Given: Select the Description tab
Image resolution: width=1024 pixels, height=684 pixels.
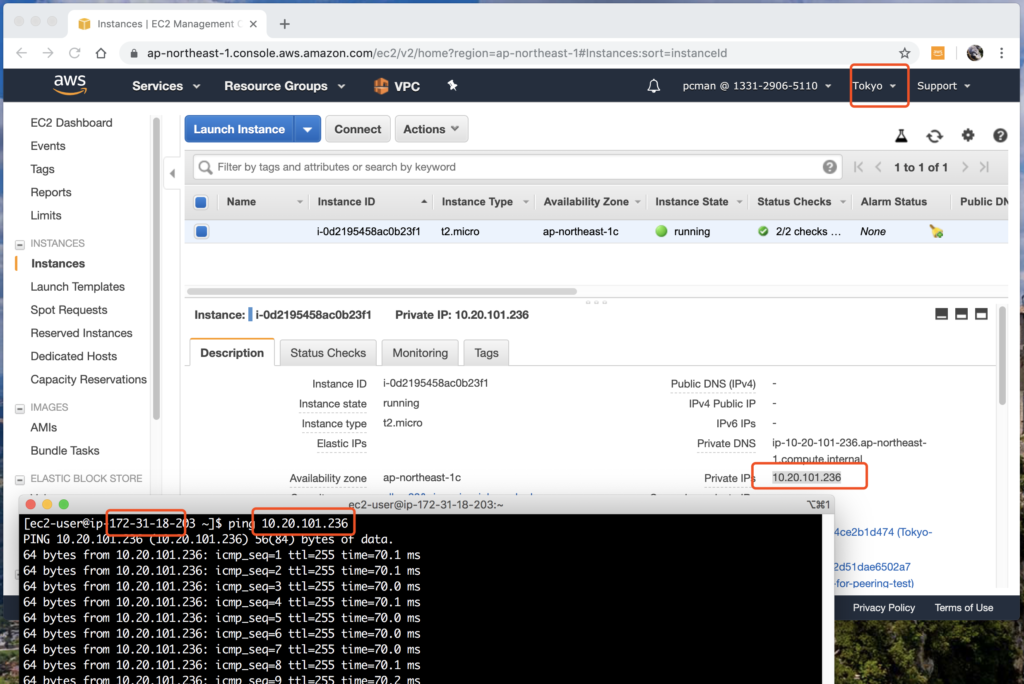Looking at the screenshot, I should 232,353.
